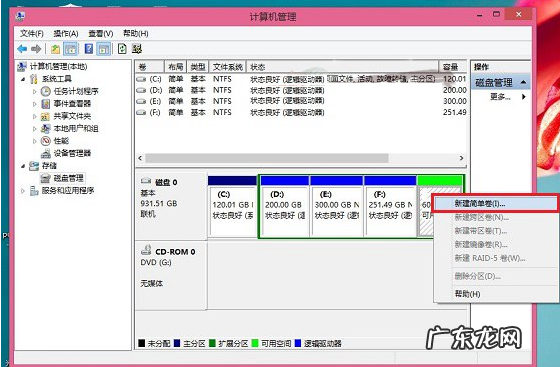560x367 pixels.
Task: Select the (F:) 251.49 GB partition block
Action: [x=390, y=206]
